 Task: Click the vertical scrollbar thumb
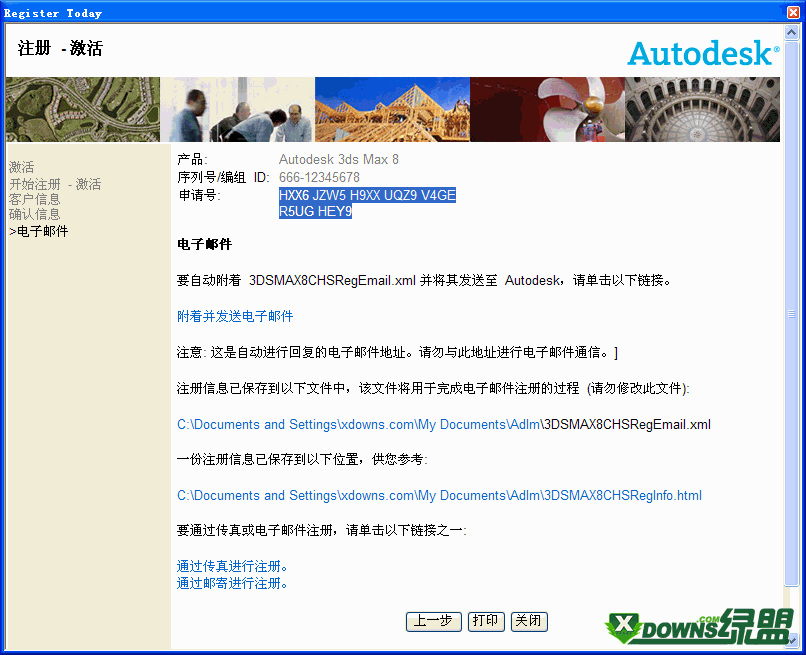[791, 314]
